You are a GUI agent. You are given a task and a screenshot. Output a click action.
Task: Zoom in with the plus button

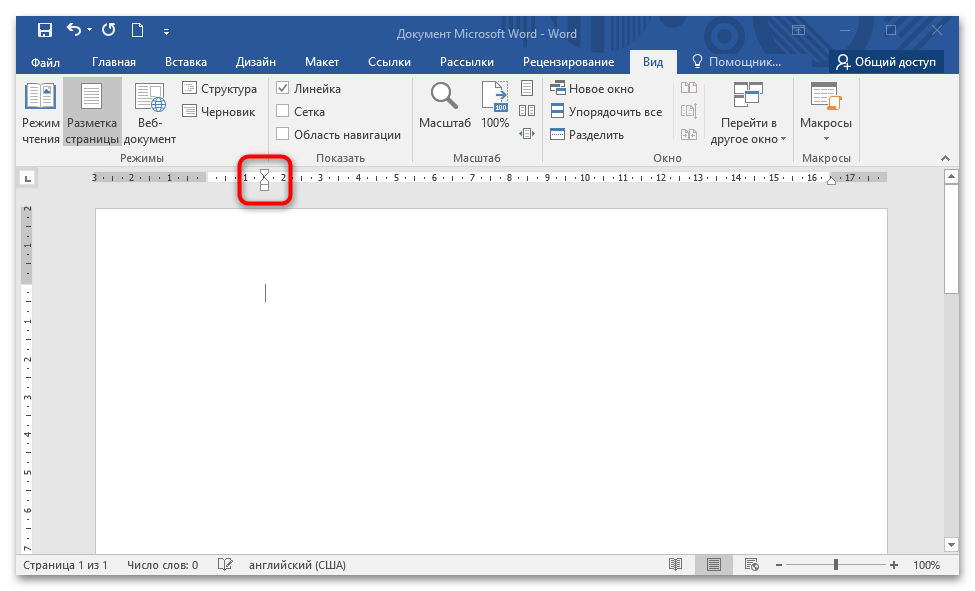894,565
